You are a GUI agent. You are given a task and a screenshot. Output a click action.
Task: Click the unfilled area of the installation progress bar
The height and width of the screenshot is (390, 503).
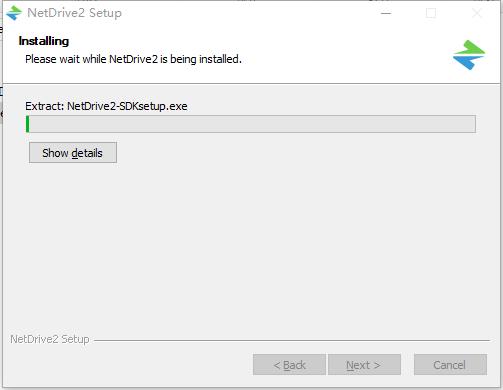tap(252, 124)
